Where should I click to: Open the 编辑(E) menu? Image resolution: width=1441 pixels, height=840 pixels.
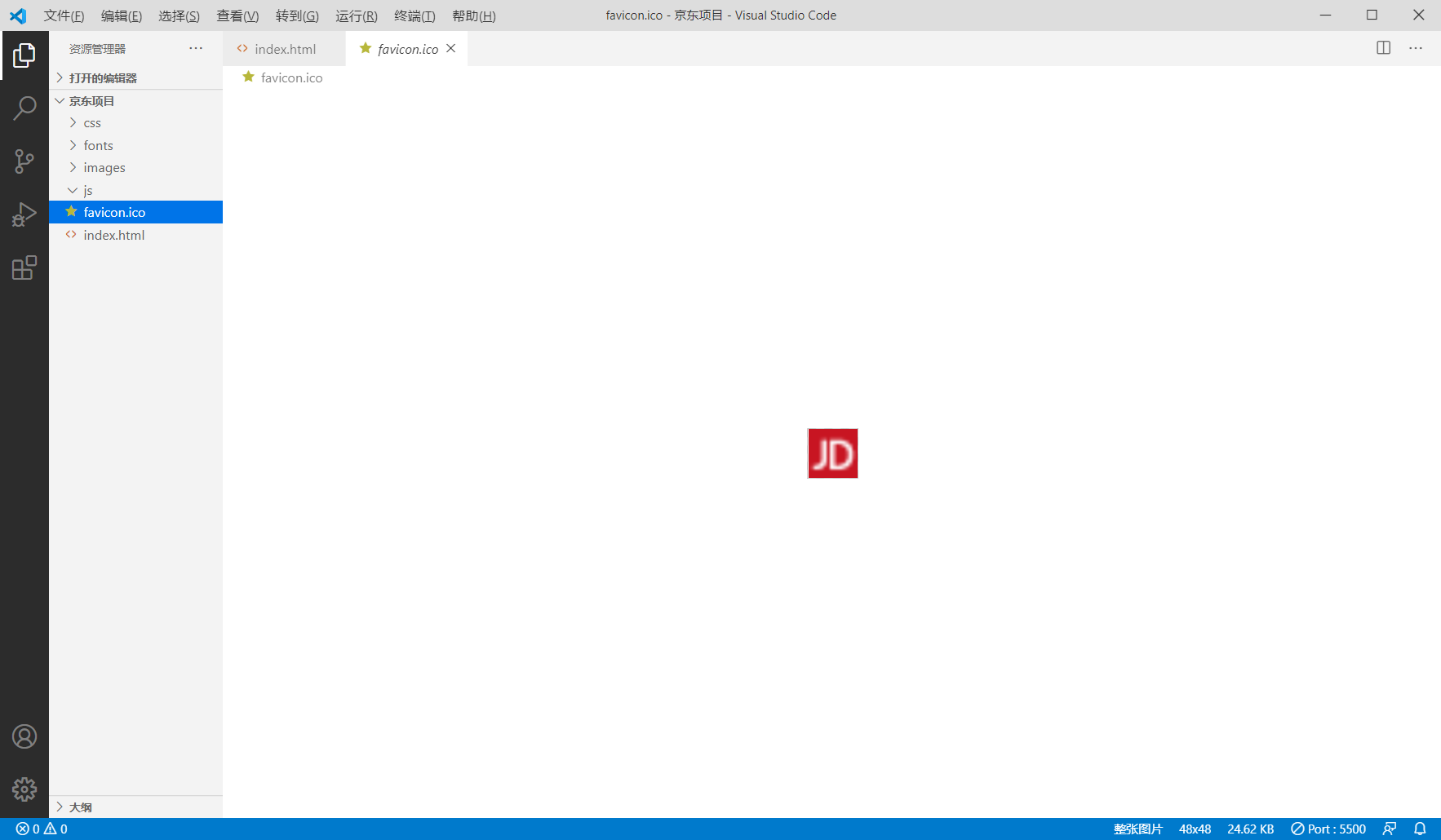click(122, 15)
